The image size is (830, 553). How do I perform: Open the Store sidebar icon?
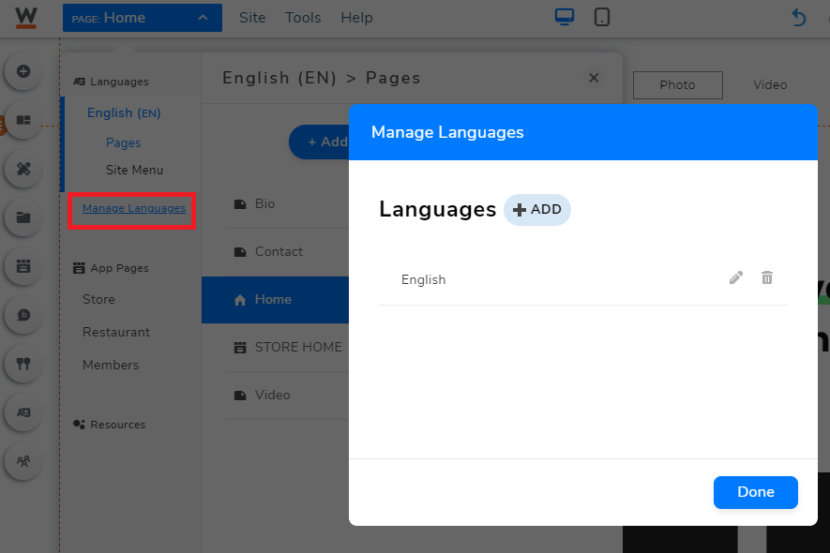(24, 266)
